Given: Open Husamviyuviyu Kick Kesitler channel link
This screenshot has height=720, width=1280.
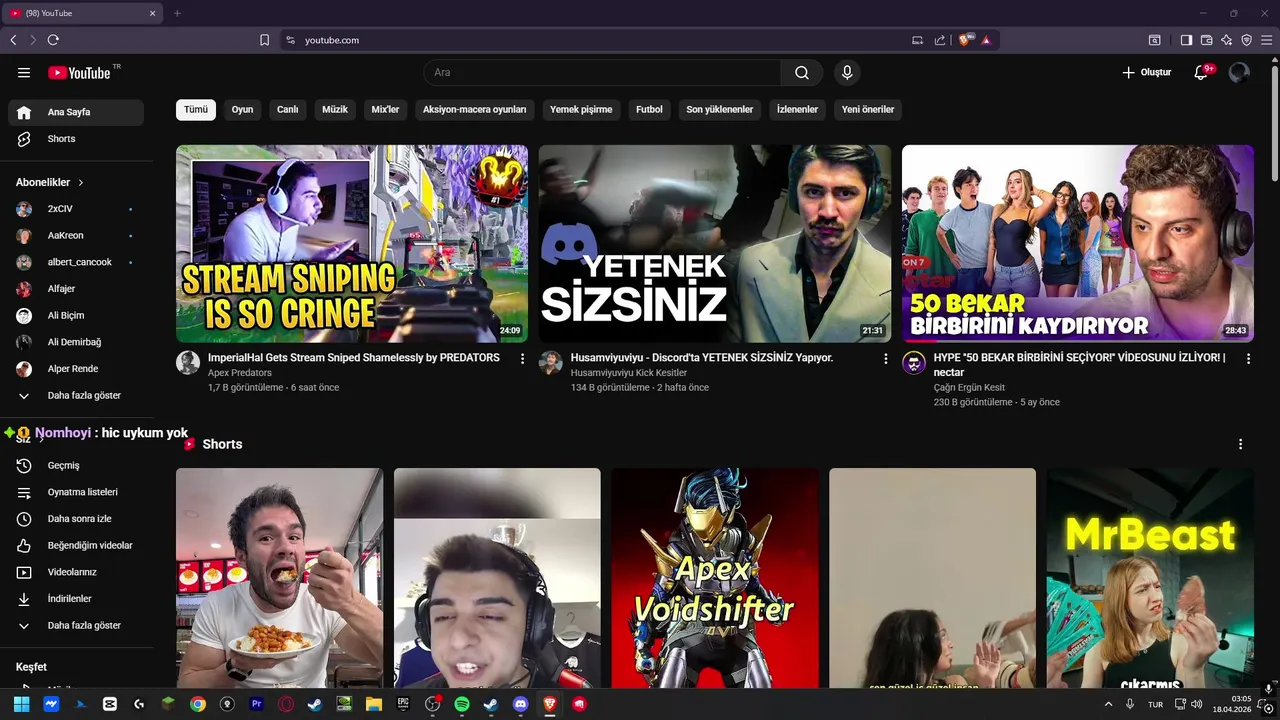Looking at the screenshot, I should [x=629, y=373].
